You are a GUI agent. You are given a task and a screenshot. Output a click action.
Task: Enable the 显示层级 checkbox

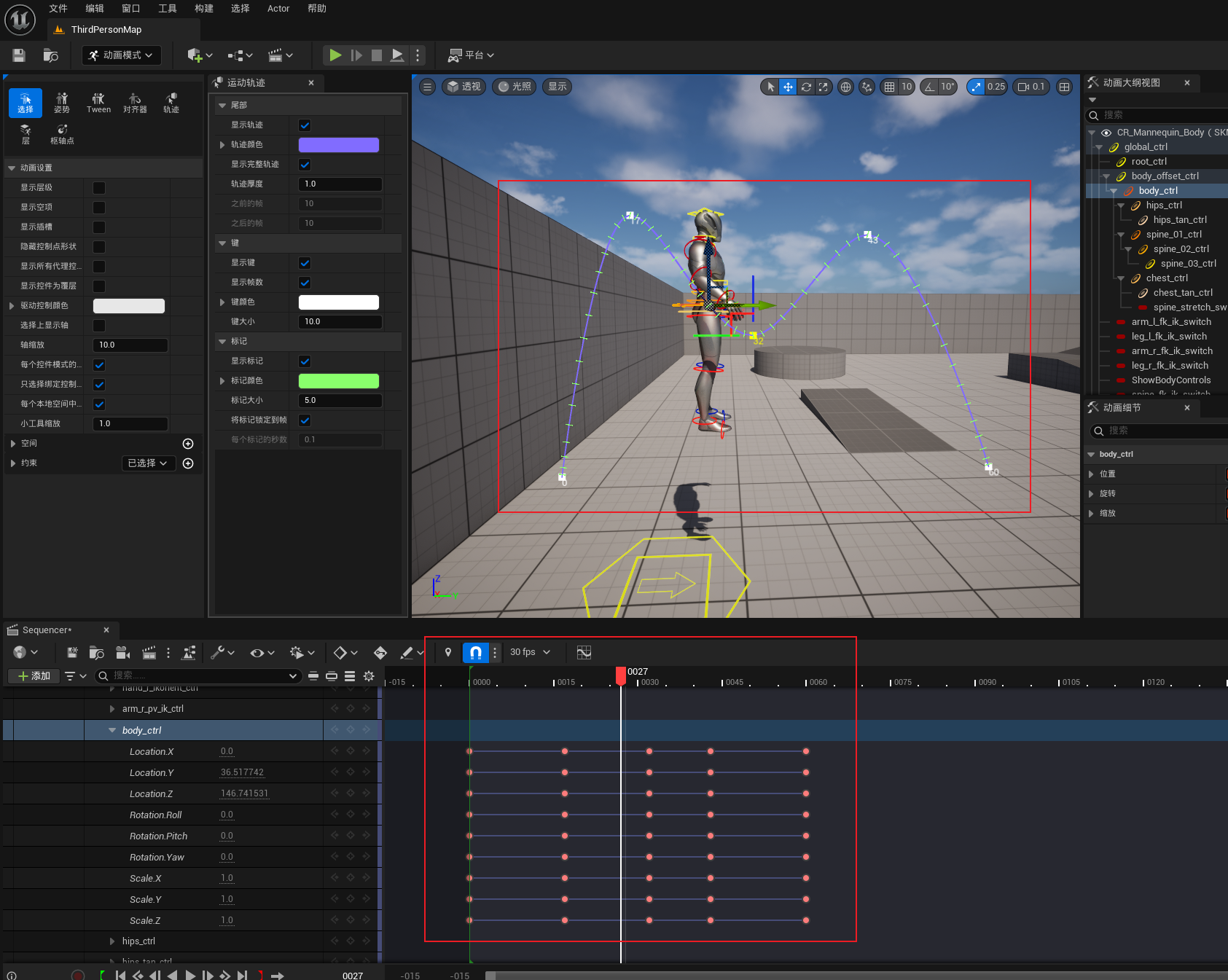pos(99,188)
